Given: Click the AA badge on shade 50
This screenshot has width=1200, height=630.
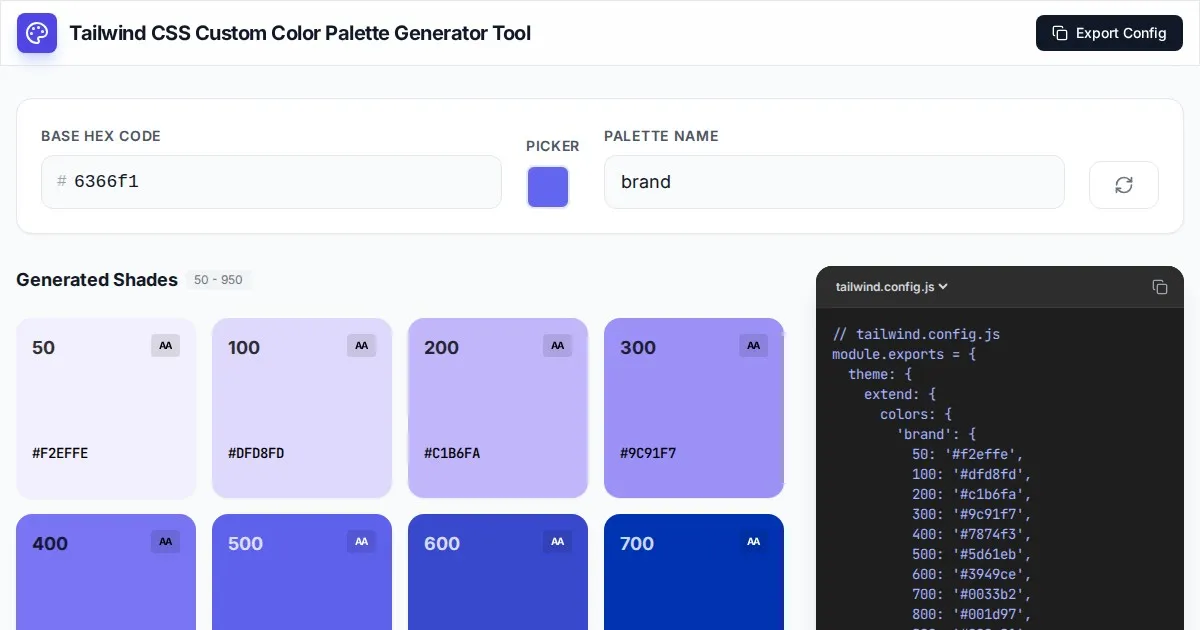Looking at the screenshot, I should [166, 346].
